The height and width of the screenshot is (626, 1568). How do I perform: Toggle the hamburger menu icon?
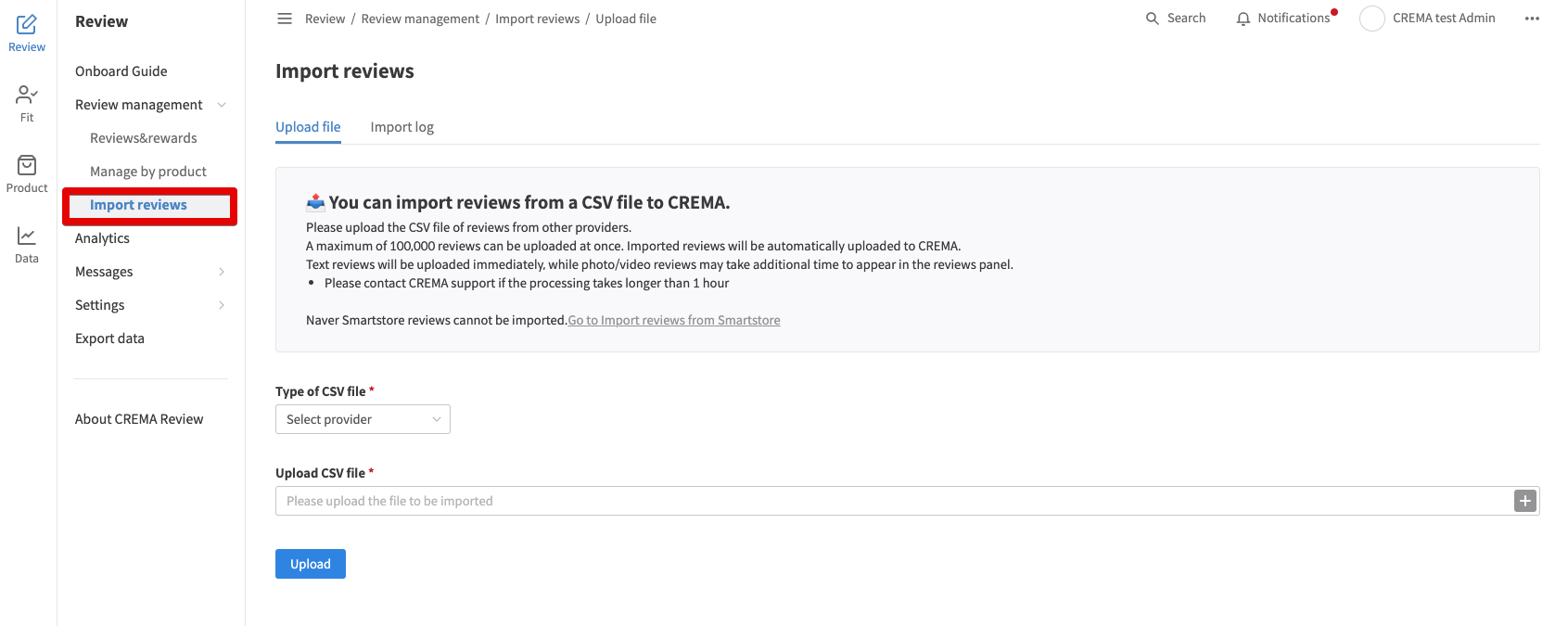pyautogui.click(x=285, y=19)
